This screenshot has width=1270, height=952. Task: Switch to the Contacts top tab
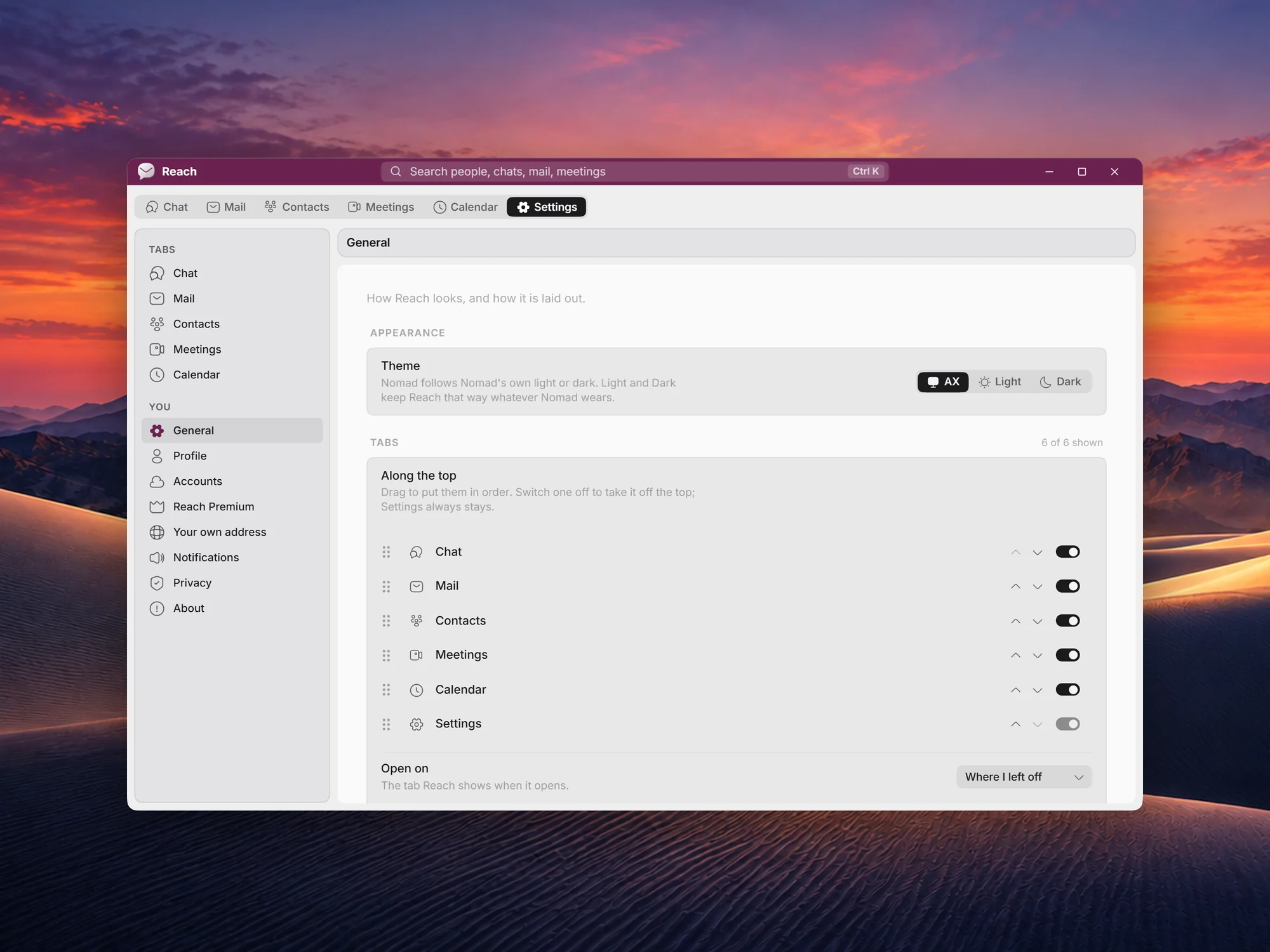[x=297, y=207]
